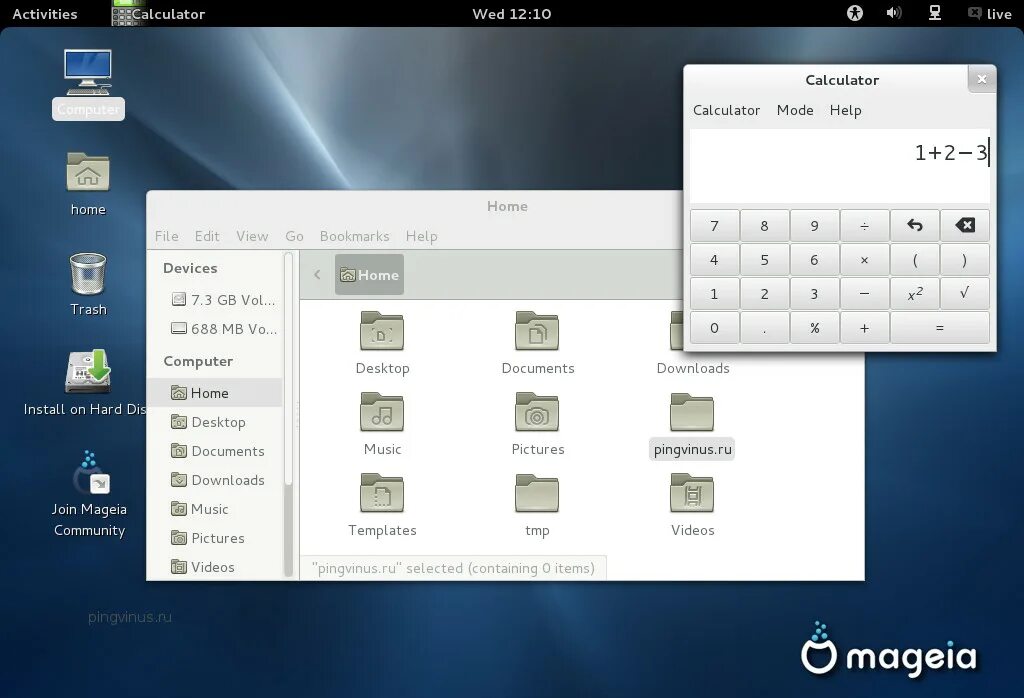Open the Calculator app menu in top bar
Viewport: 1024px width, 698px height.
[159, 14]
